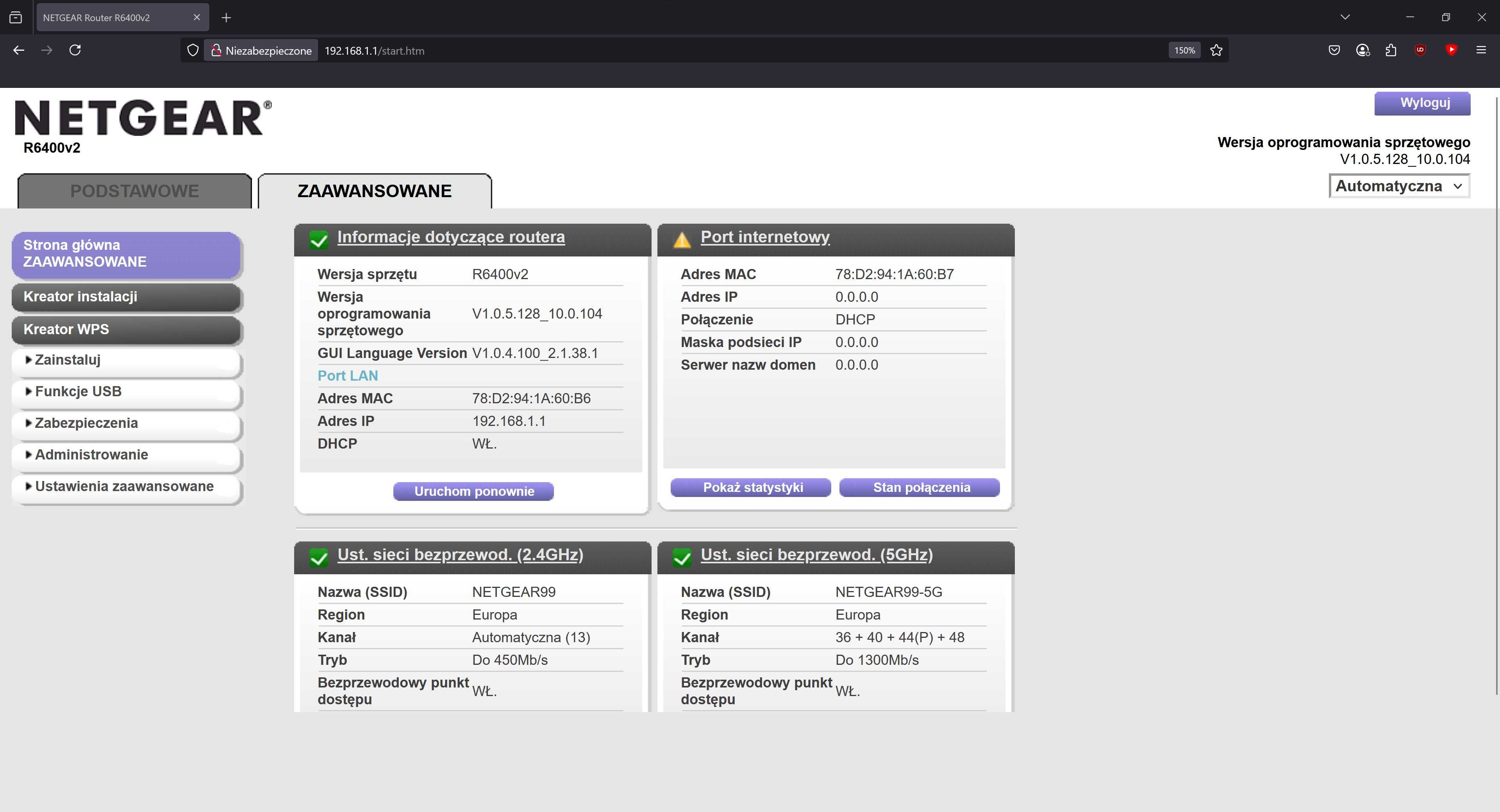Switch to the PODSTAWOWE tab
Screen dimensions: 1500x812
(x=134, y=191)
